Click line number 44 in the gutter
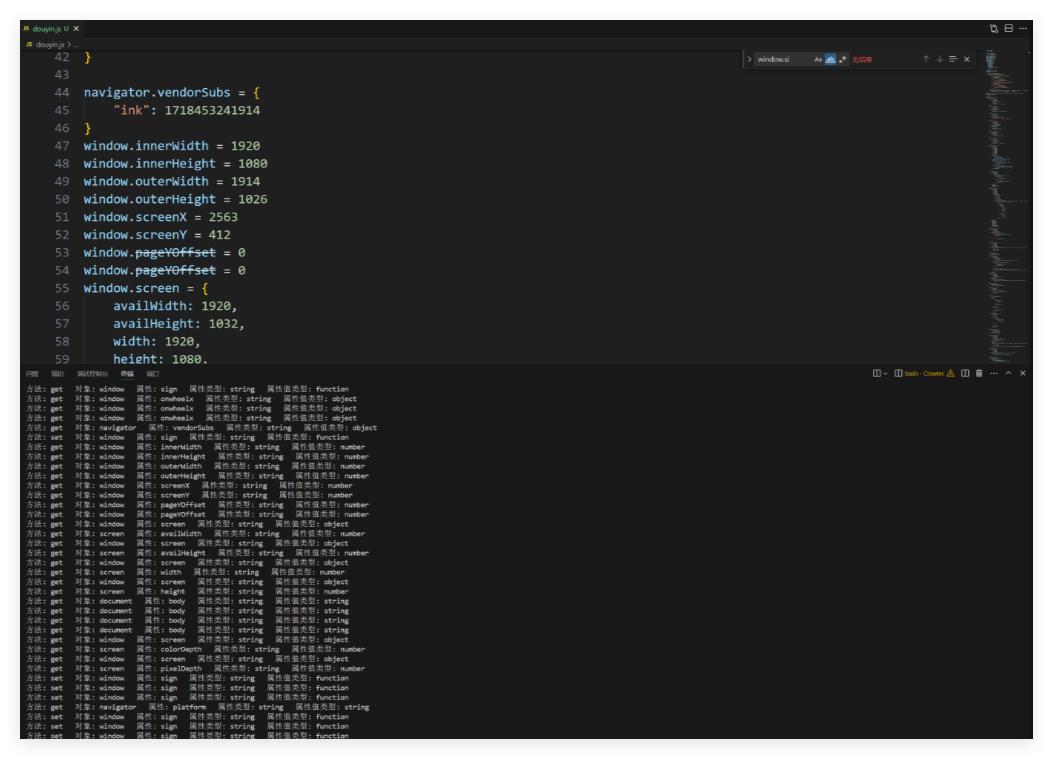This screenshot has width=1053, height=759. click(62, 93)
